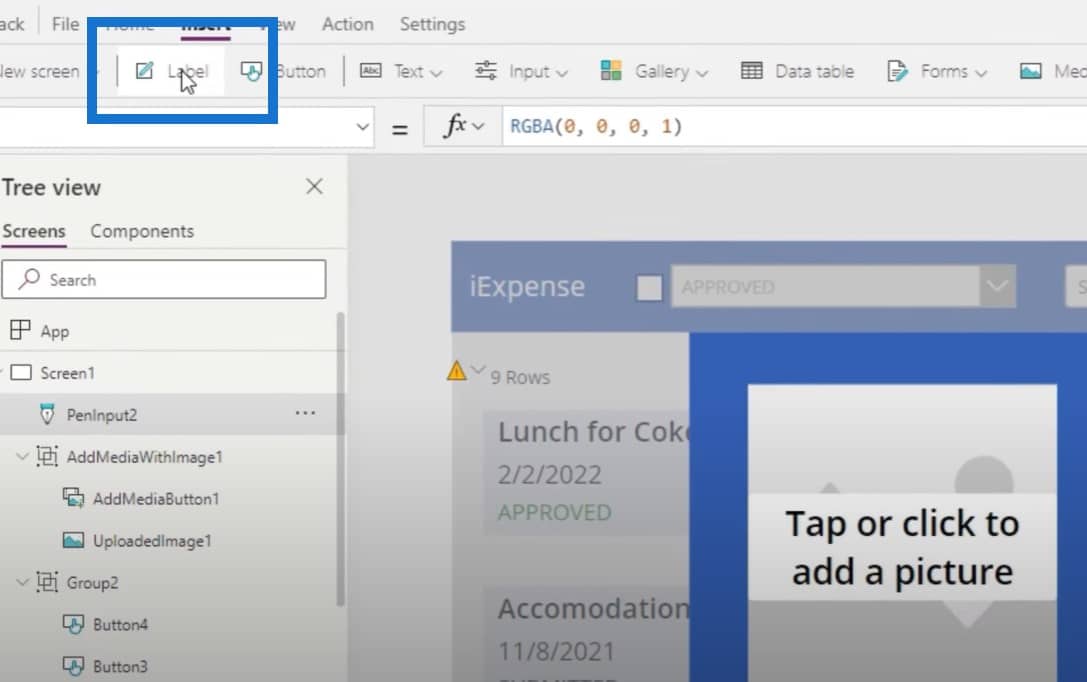Select UploadedImage1 in the tree
This screenshot has width=1087, height=682.
coord(152,541)
